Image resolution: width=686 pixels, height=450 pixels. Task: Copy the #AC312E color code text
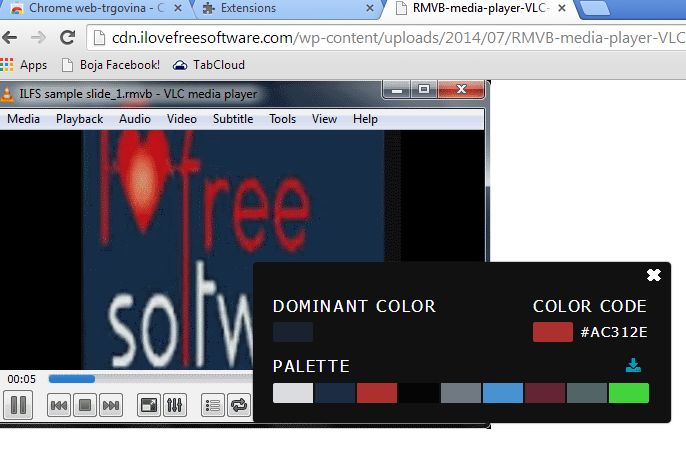click(614, 332)
